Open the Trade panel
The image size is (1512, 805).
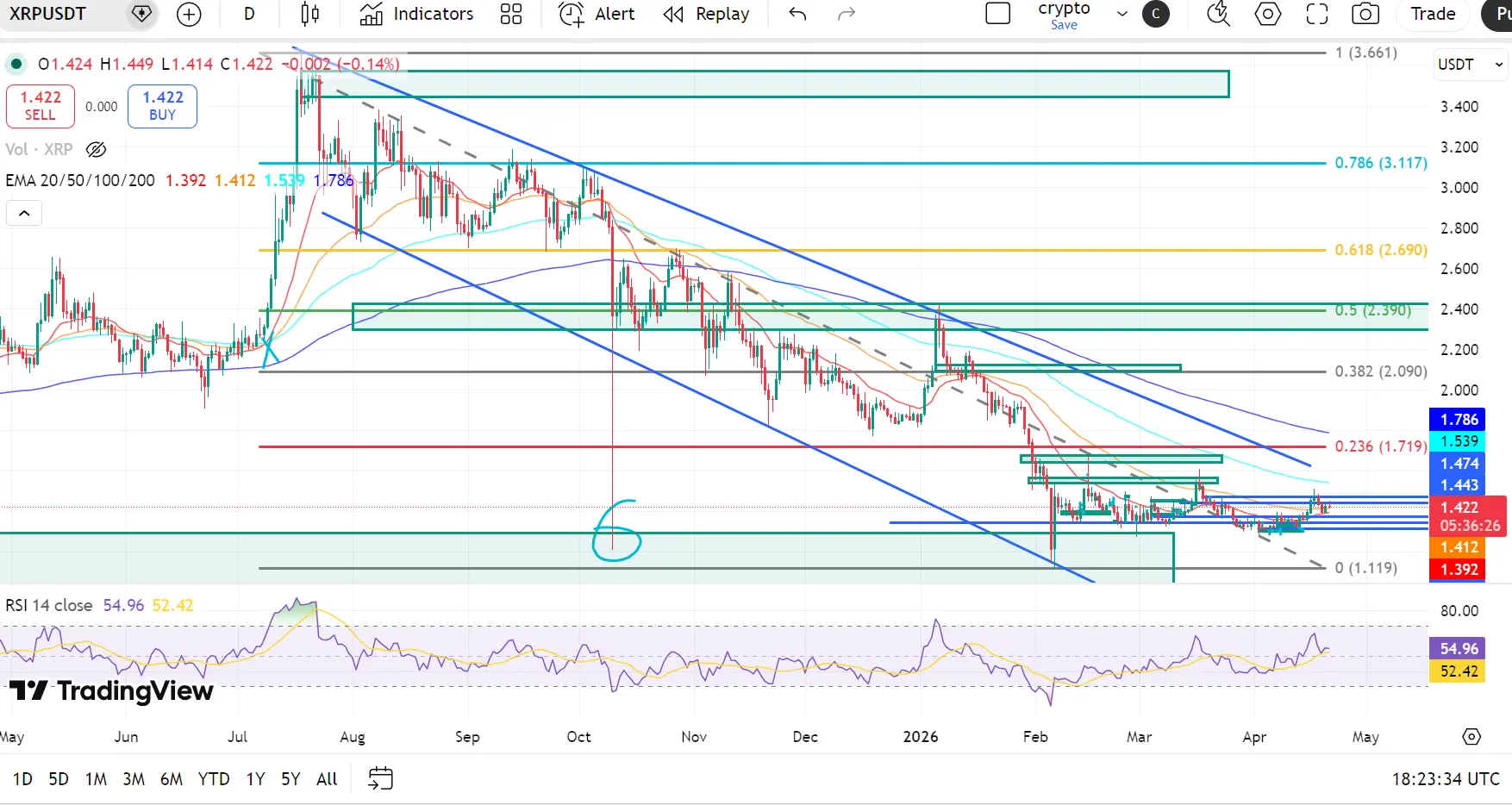click(x=1433, y=14)
